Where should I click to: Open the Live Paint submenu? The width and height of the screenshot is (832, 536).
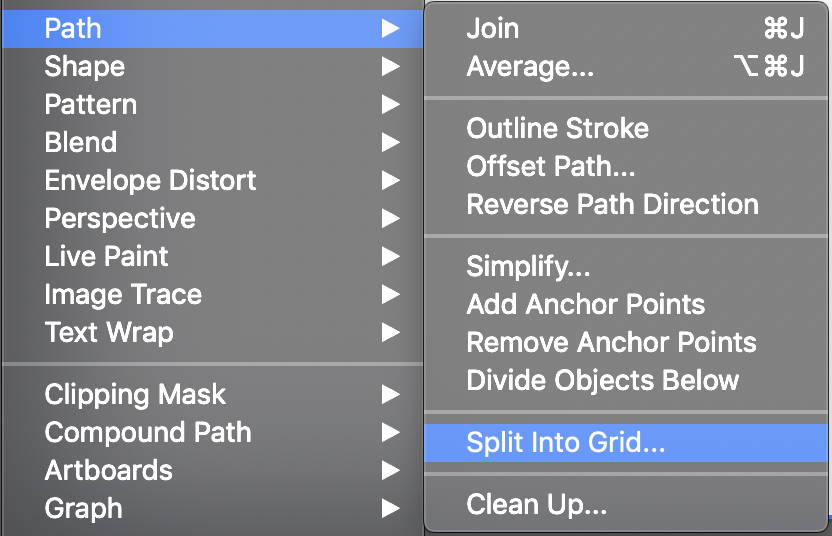click(x=107, y=257)
